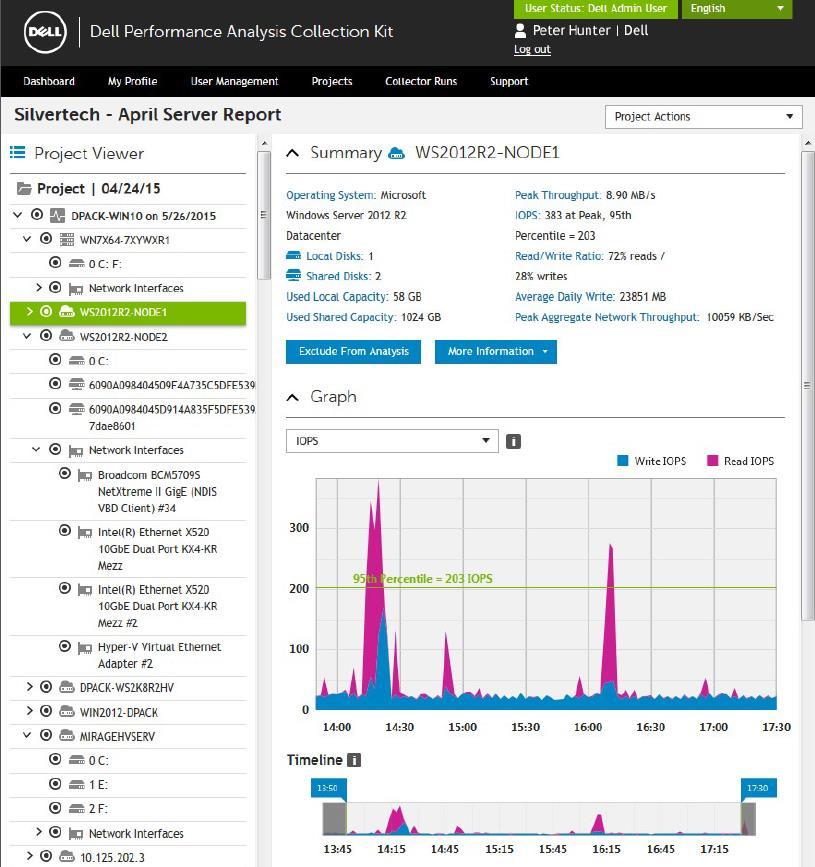The image size is (815, 867).
Task: Click the adapter icon for Intel(R) Ethernet X520 Mezz #2
Action: click(85, 590)
